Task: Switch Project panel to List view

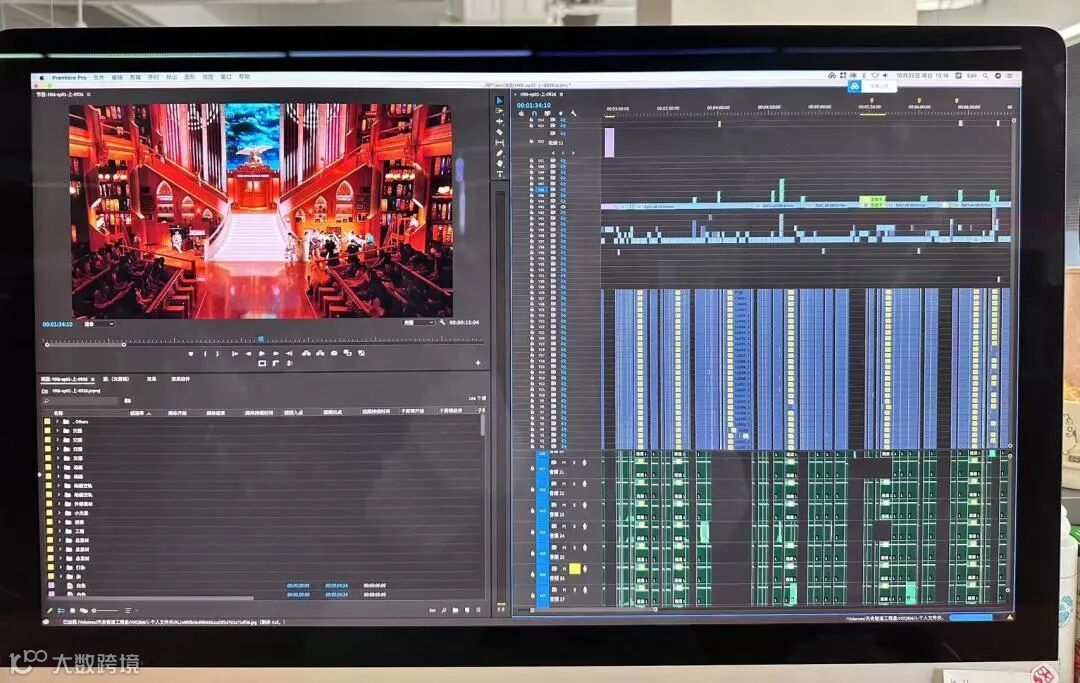Action: point(61,611)
